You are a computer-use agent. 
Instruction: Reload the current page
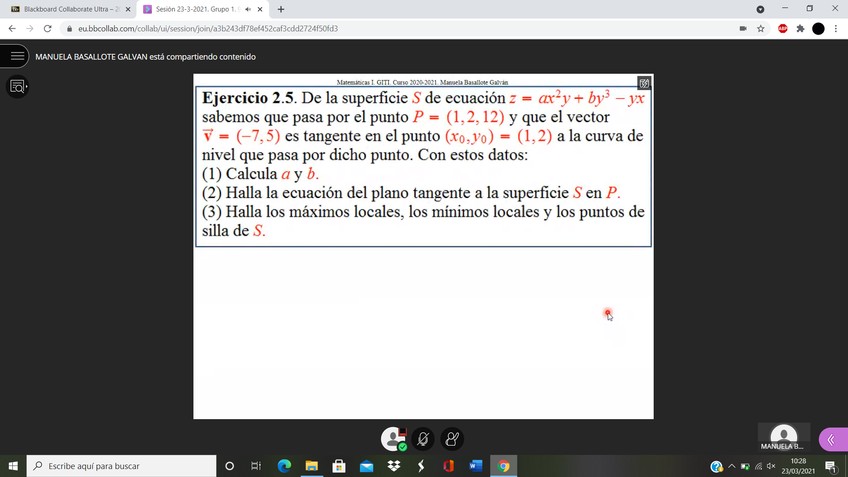pyautogui.click(x=48, y=29)
